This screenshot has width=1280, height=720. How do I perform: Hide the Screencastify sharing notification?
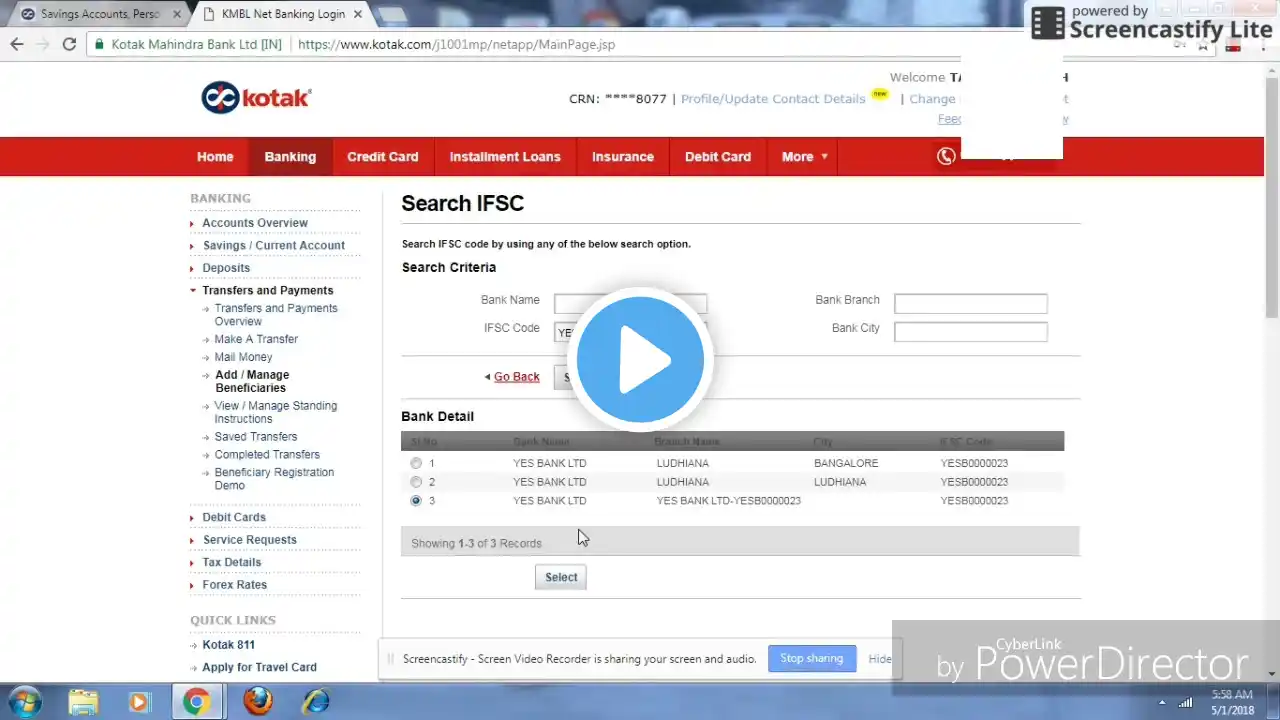tap(880, 659)
